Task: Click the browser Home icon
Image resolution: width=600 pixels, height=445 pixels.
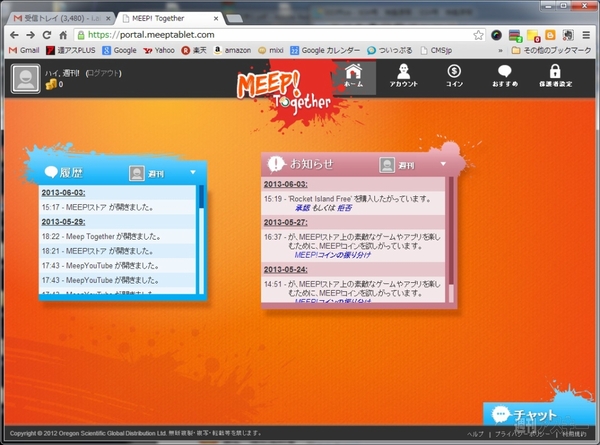Action: (x=63, y=35)
